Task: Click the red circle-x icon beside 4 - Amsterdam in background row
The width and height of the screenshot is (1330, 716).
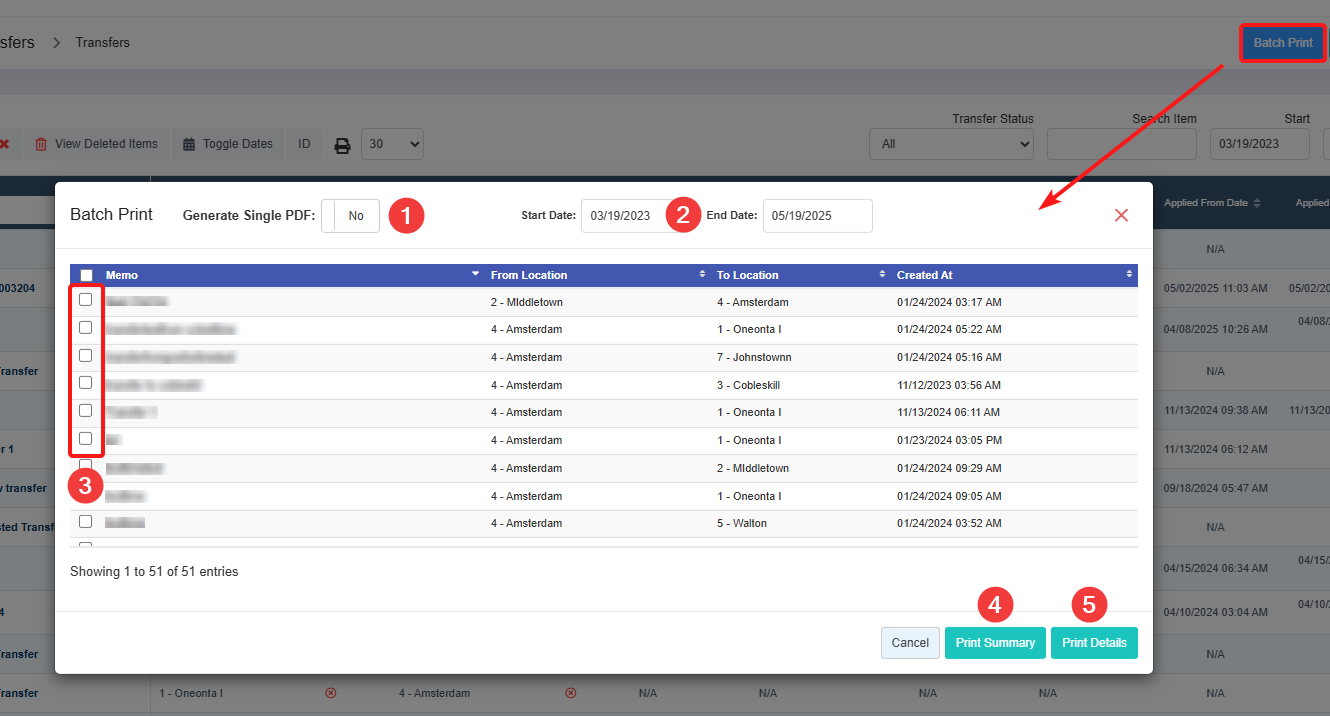Action: [x=571, y=692]
